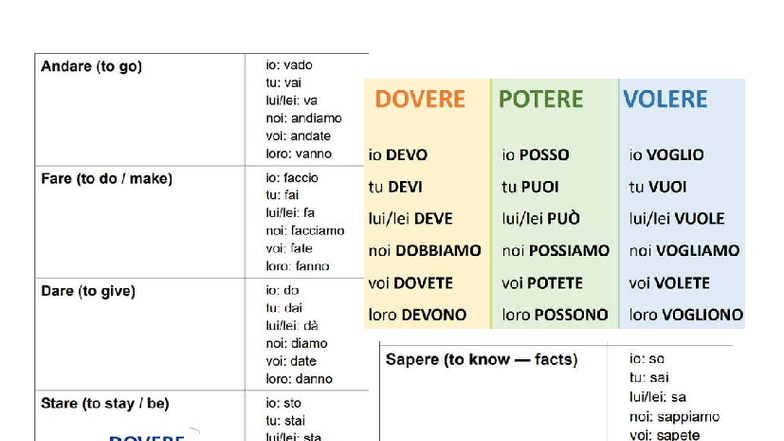
Task: Select 'lui/lei: fa' line
Action: pos(290,213)
